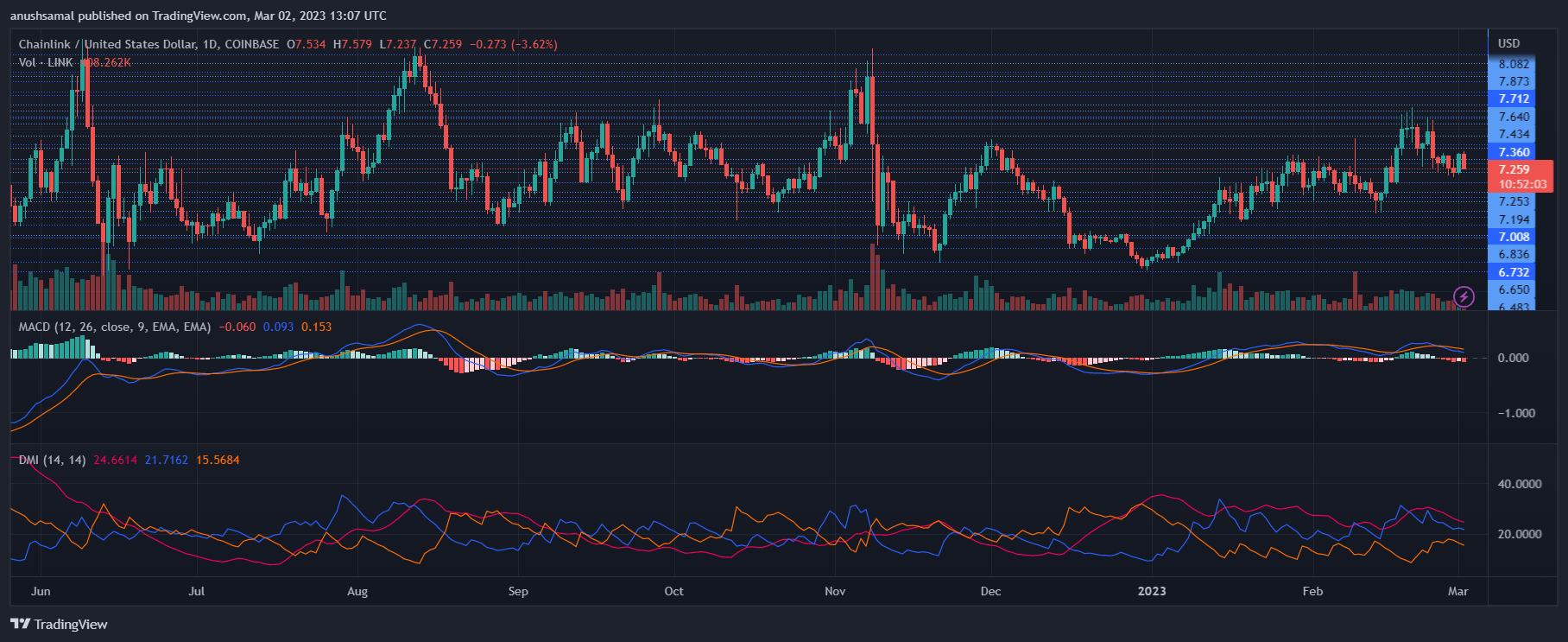Click the DMI value 24.6614
The image size is (1568, 642).
[115, 460]
